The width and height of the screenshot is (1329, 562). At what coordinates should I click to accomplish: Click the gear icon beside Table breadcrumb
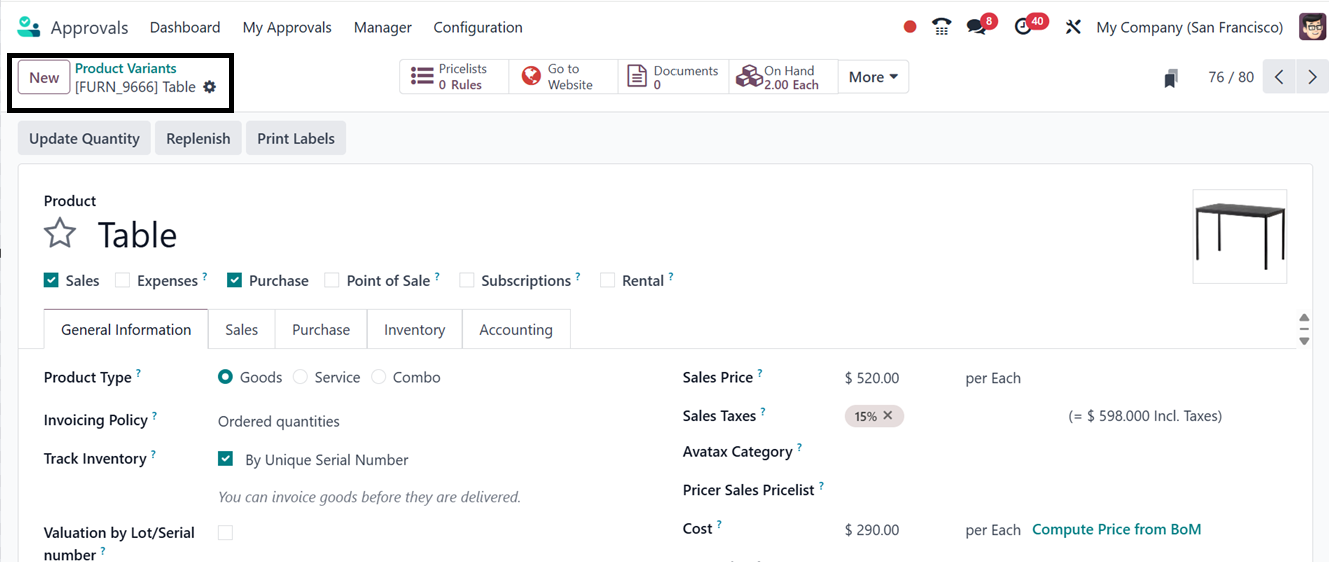point(210,87)
